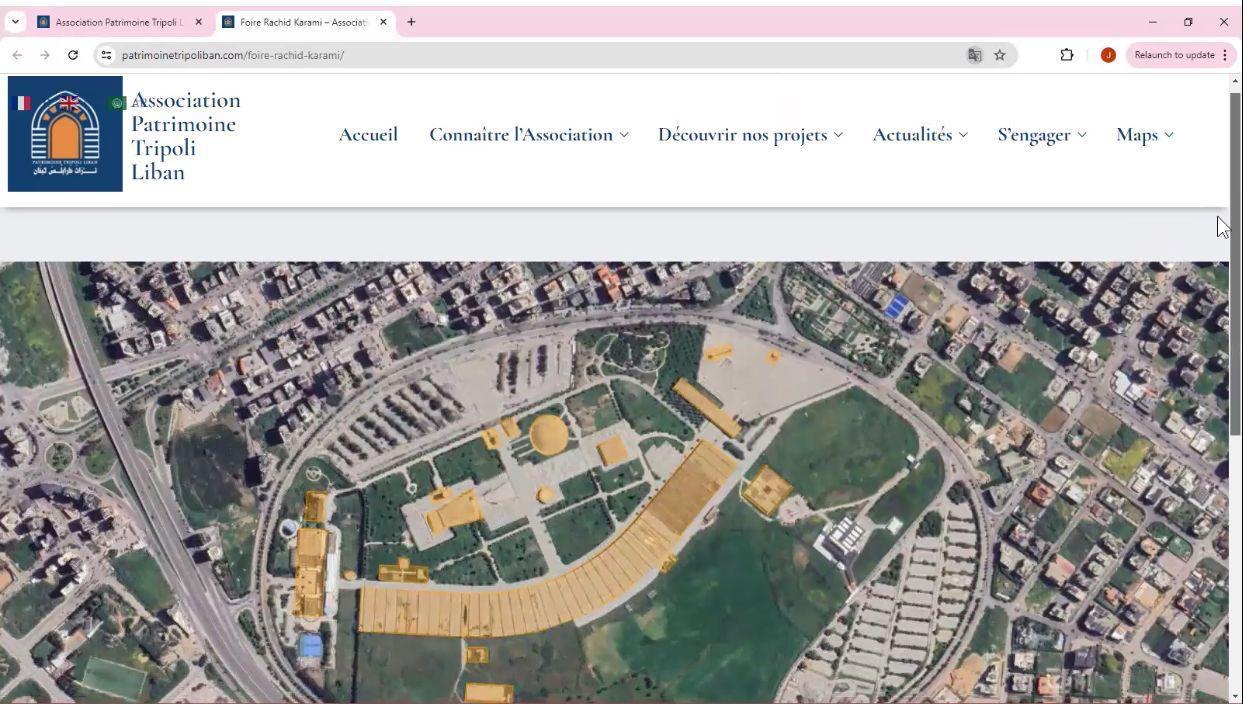The height and width of the screenshot is (704, 1243).
Task: Click the Association Patrimoine Tripoli Liban logo
Action: coord(65,134)
